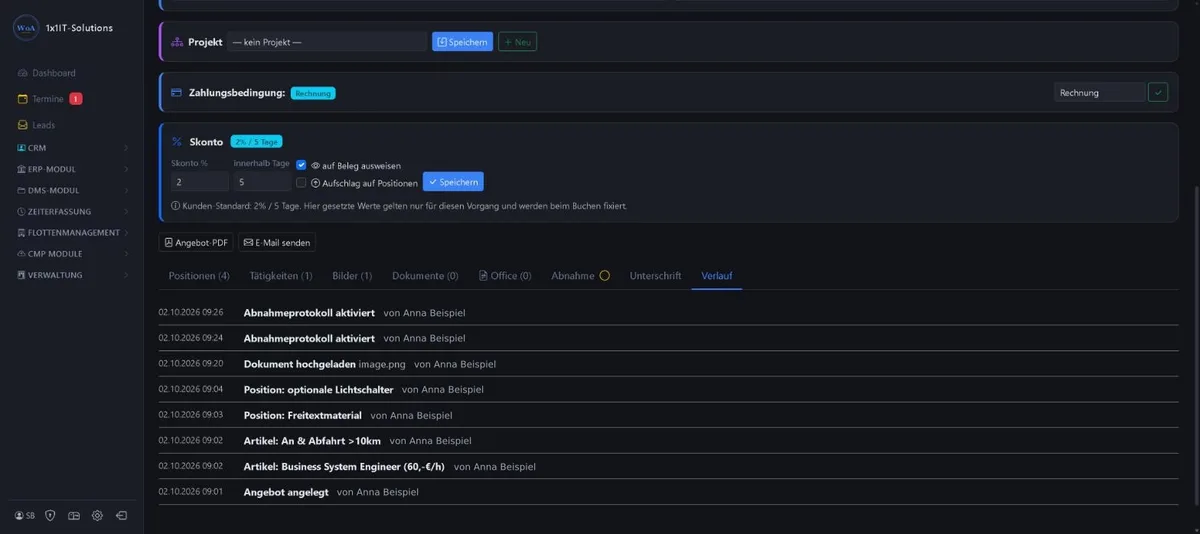Open the Rechnung payment terms dropdown
Image resolution: width=1200 pixels, height=534 pixels.
tap(1100, 93)
